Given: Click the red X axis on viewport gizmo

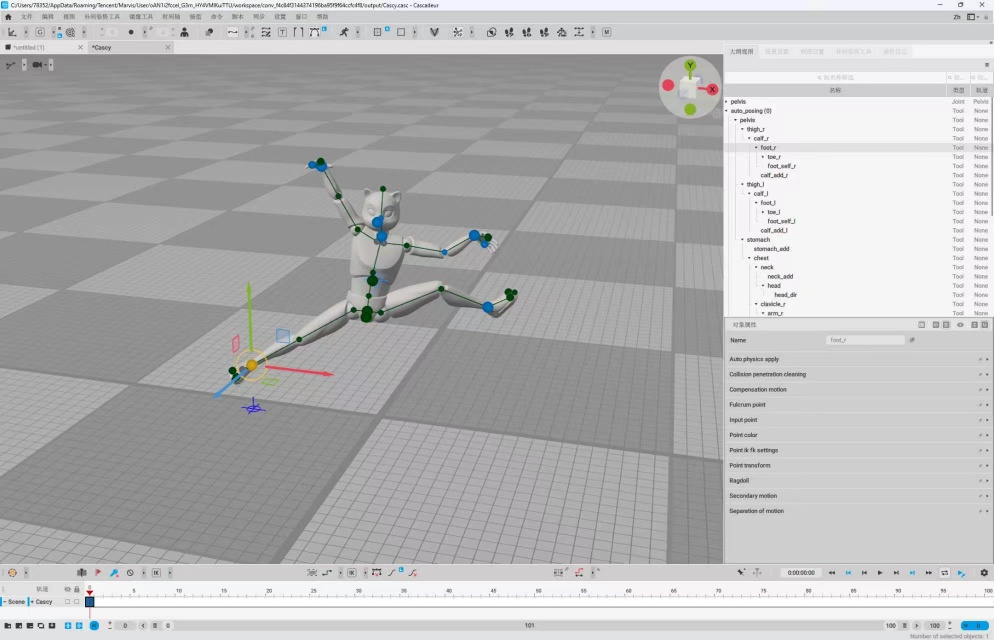Looking at the screenshot, I should coord(713,89).
